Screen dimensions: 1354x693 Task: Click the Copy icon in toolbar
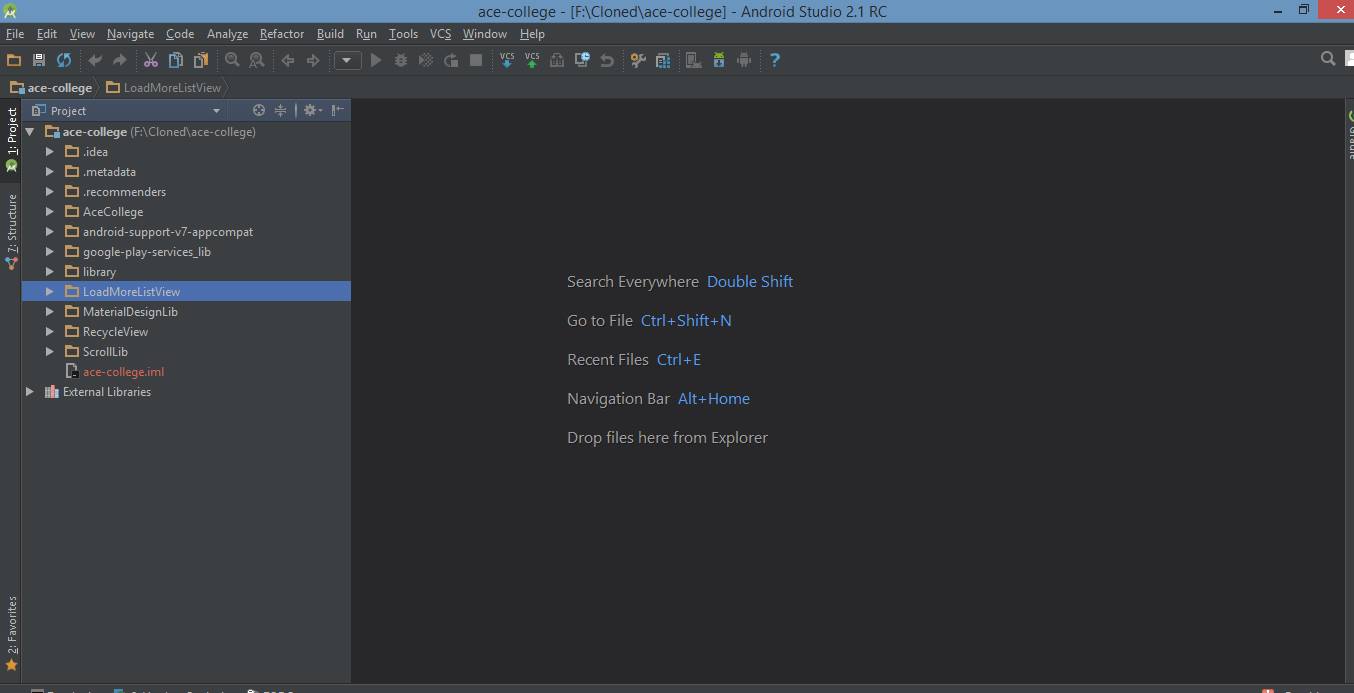click(176, 60)
